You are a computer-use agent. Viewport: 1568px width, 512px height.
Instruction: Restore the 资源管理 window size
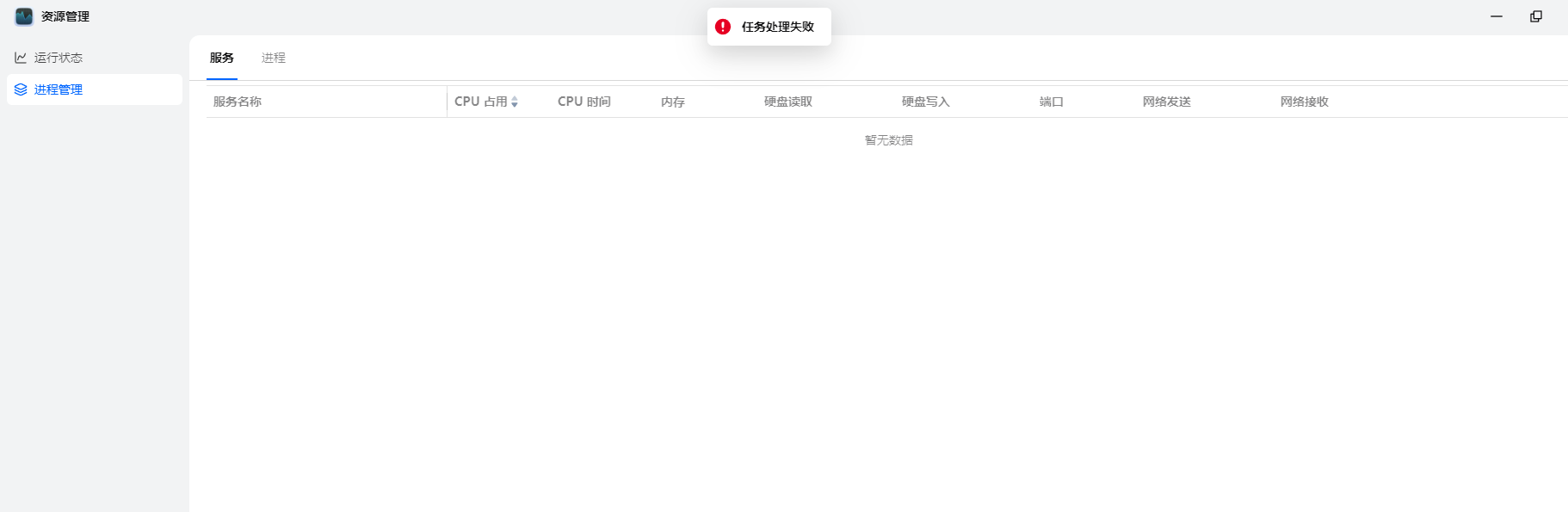[1536, 16]
